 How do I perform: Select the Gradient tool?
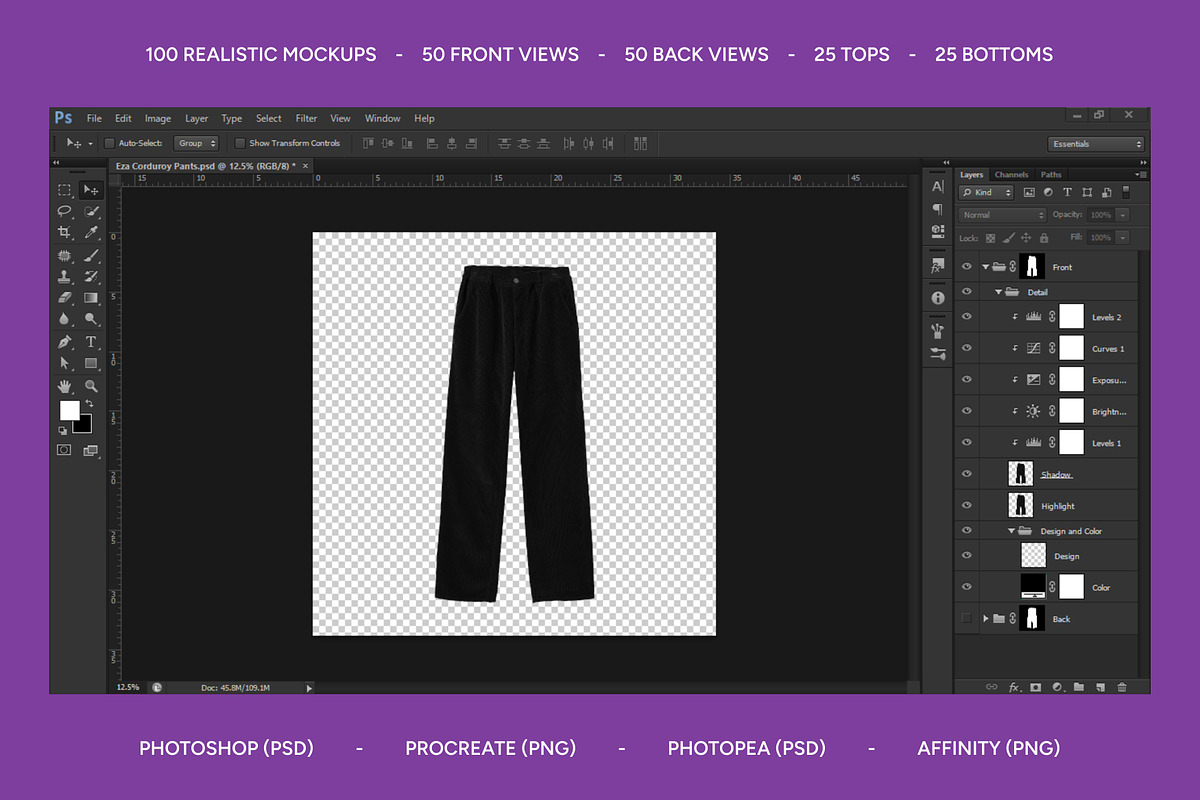[91, 297]
